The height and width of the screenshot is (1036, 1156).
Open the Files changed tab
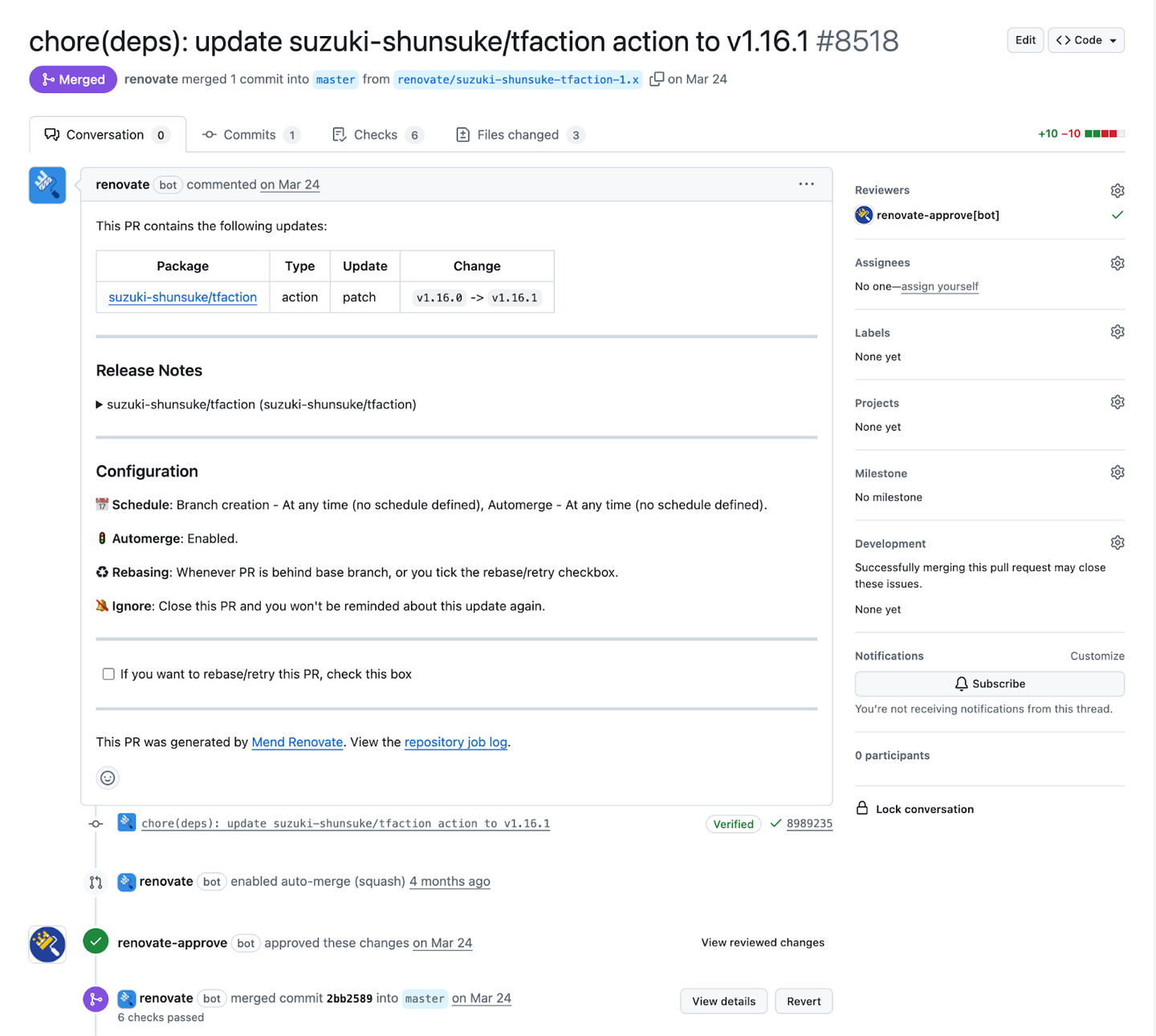coord(518,135)
